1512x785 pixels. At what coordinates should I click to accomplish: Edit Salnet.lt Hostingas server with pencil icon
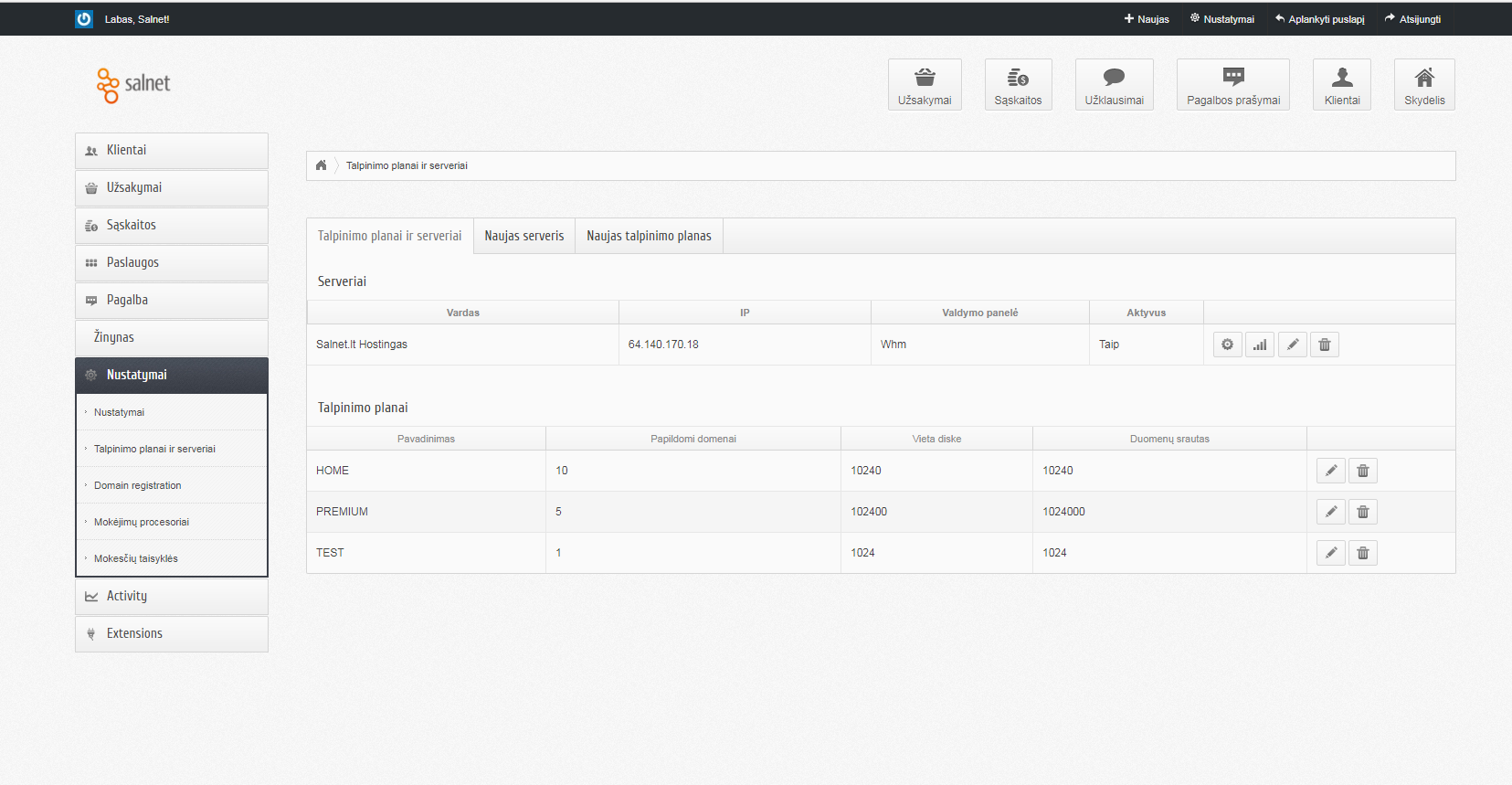(x=1292, y=345)
